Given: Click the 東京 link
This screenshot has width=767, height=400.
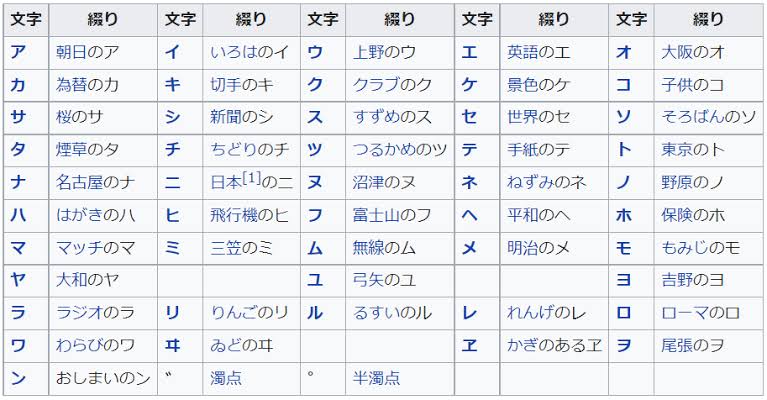Looking at the screenshot, I should point(677,150).
